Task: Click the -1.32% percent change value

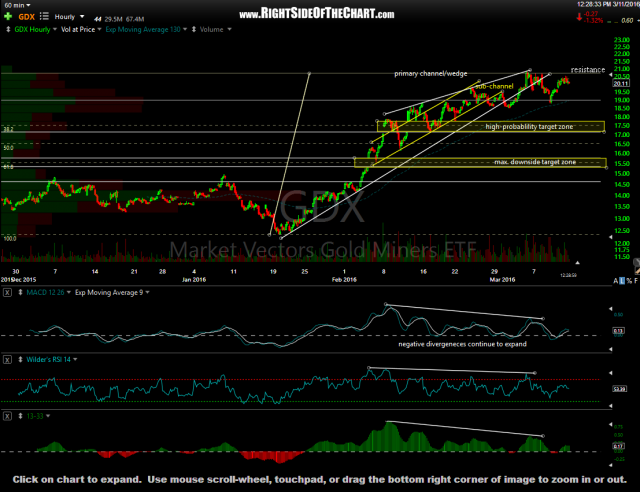Action: [x=593, y=20]
